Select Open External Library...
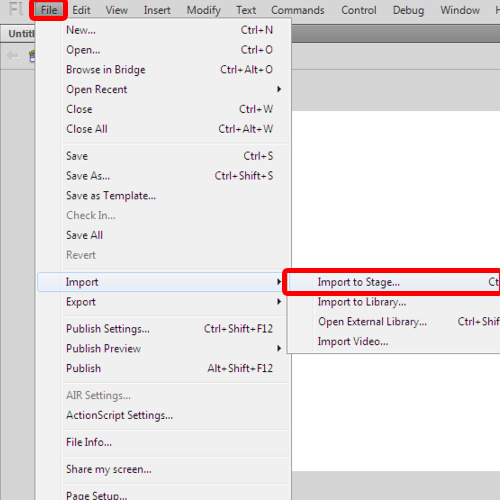 tap(394, 321)
